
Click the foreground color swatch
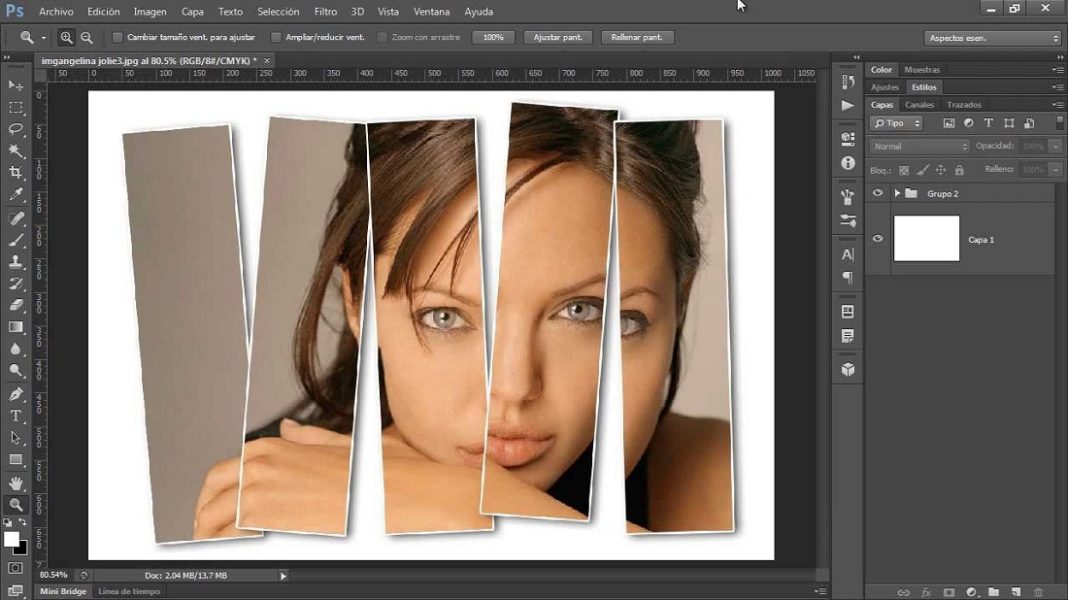click(12, 539)
